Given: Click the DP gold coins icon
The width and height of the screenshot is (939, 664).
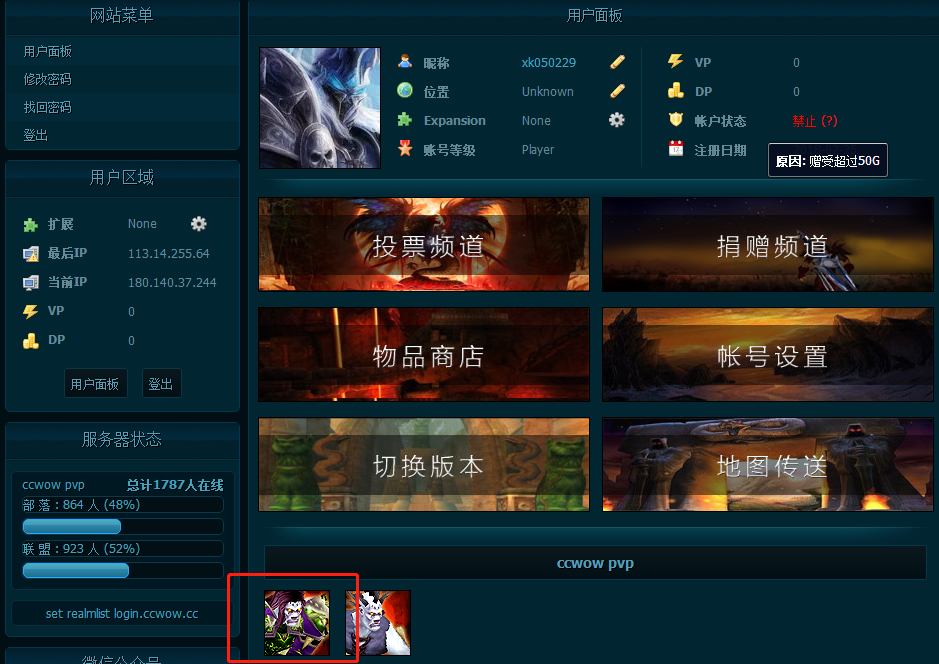Looking at the screenshot, I should 677,90.
